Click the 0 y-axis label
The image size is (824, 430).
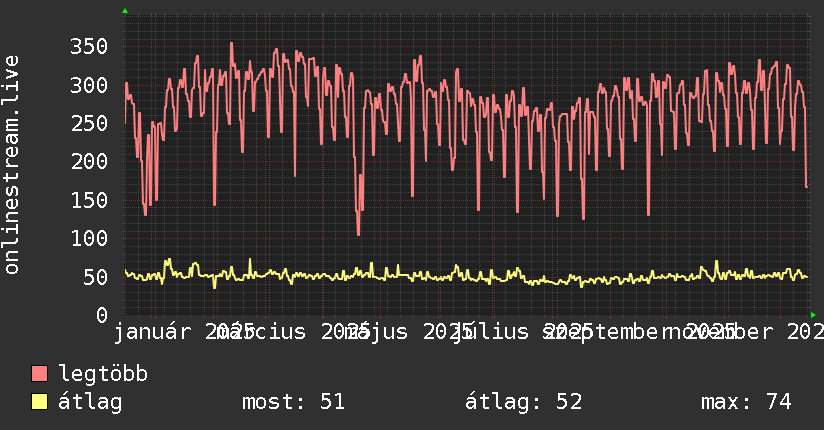[102, 315]
